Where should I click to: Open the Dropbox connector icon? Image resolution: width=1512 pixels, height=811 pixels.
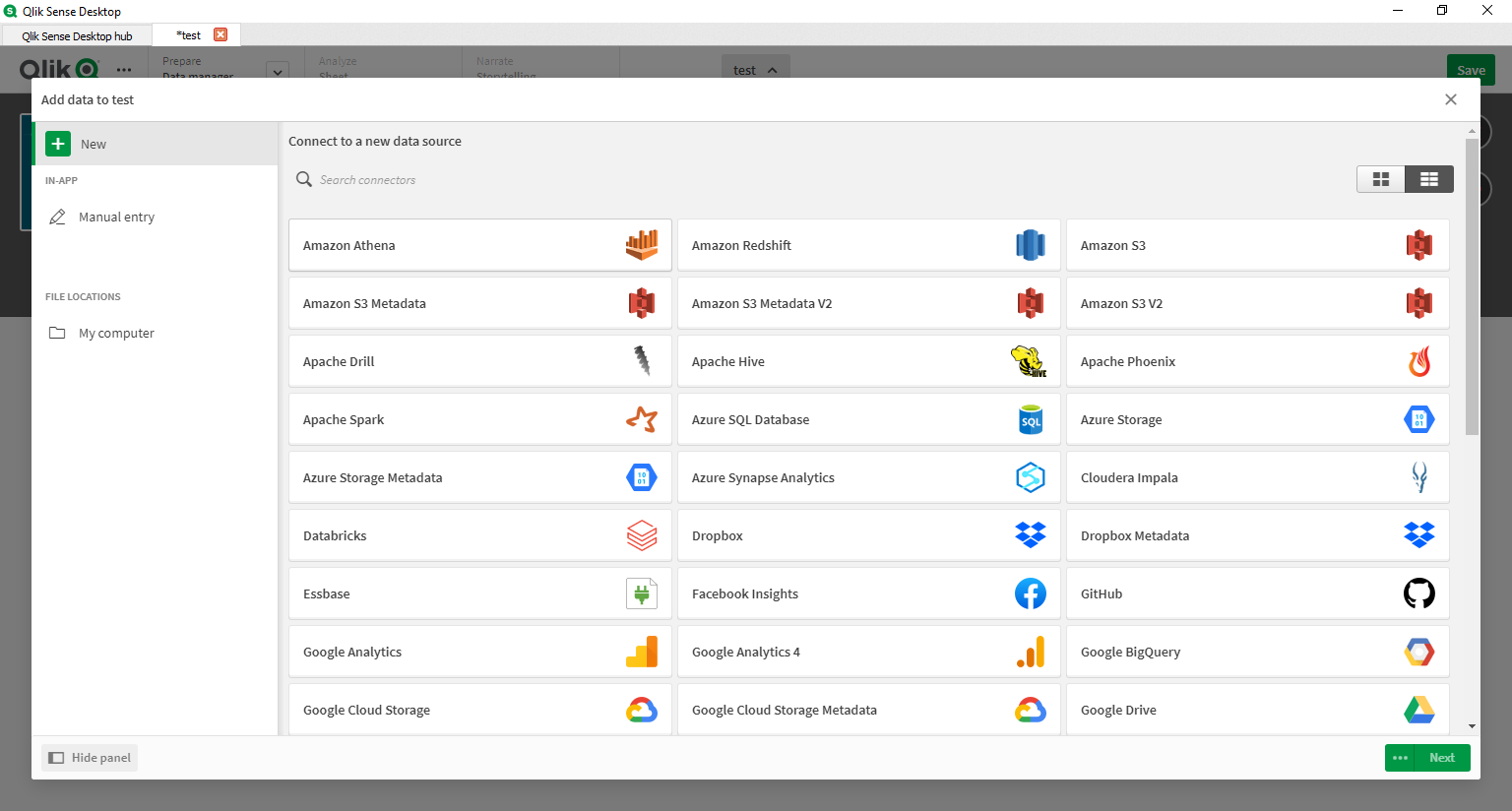tap(1031, 535)
